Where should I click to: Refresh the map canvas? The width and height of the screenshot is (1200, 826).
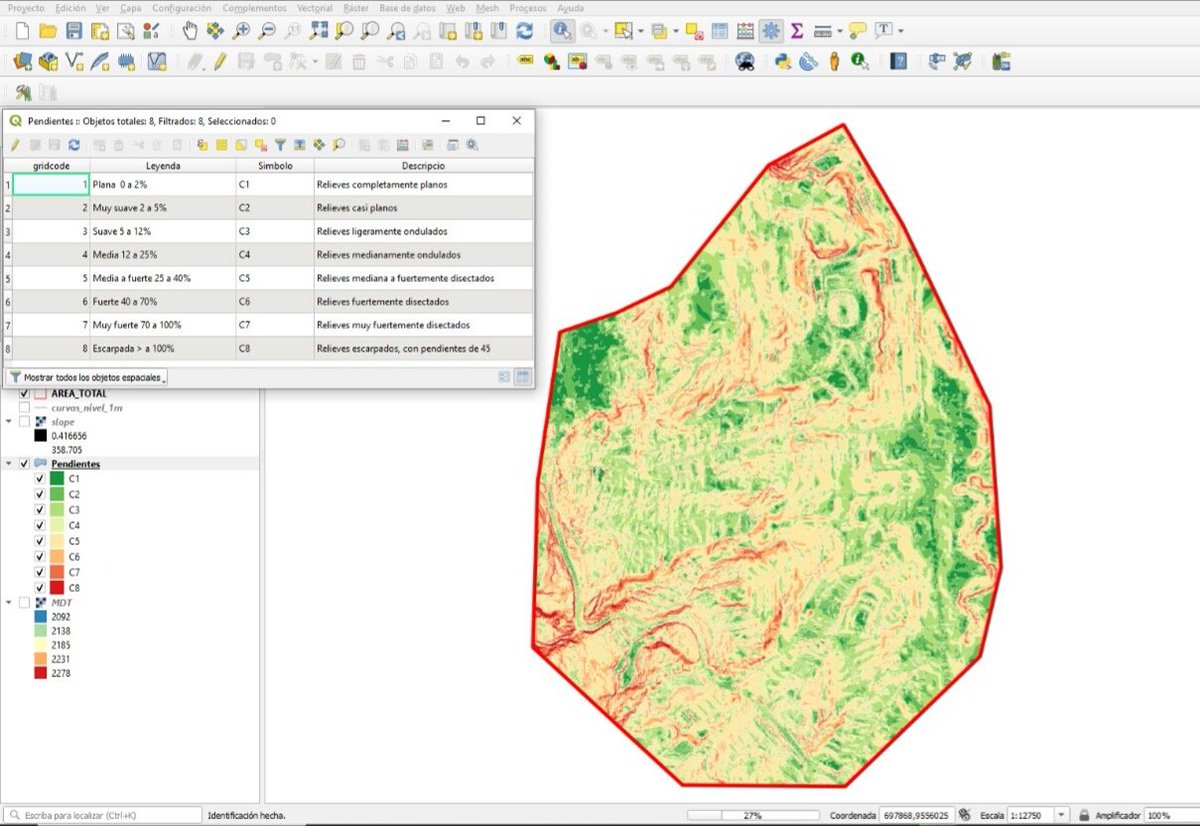tap(524, 32)
